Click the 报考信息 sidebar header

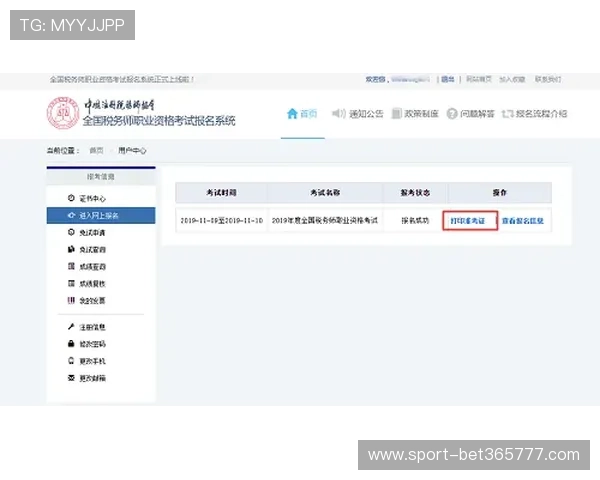click(x=101, y=176)
